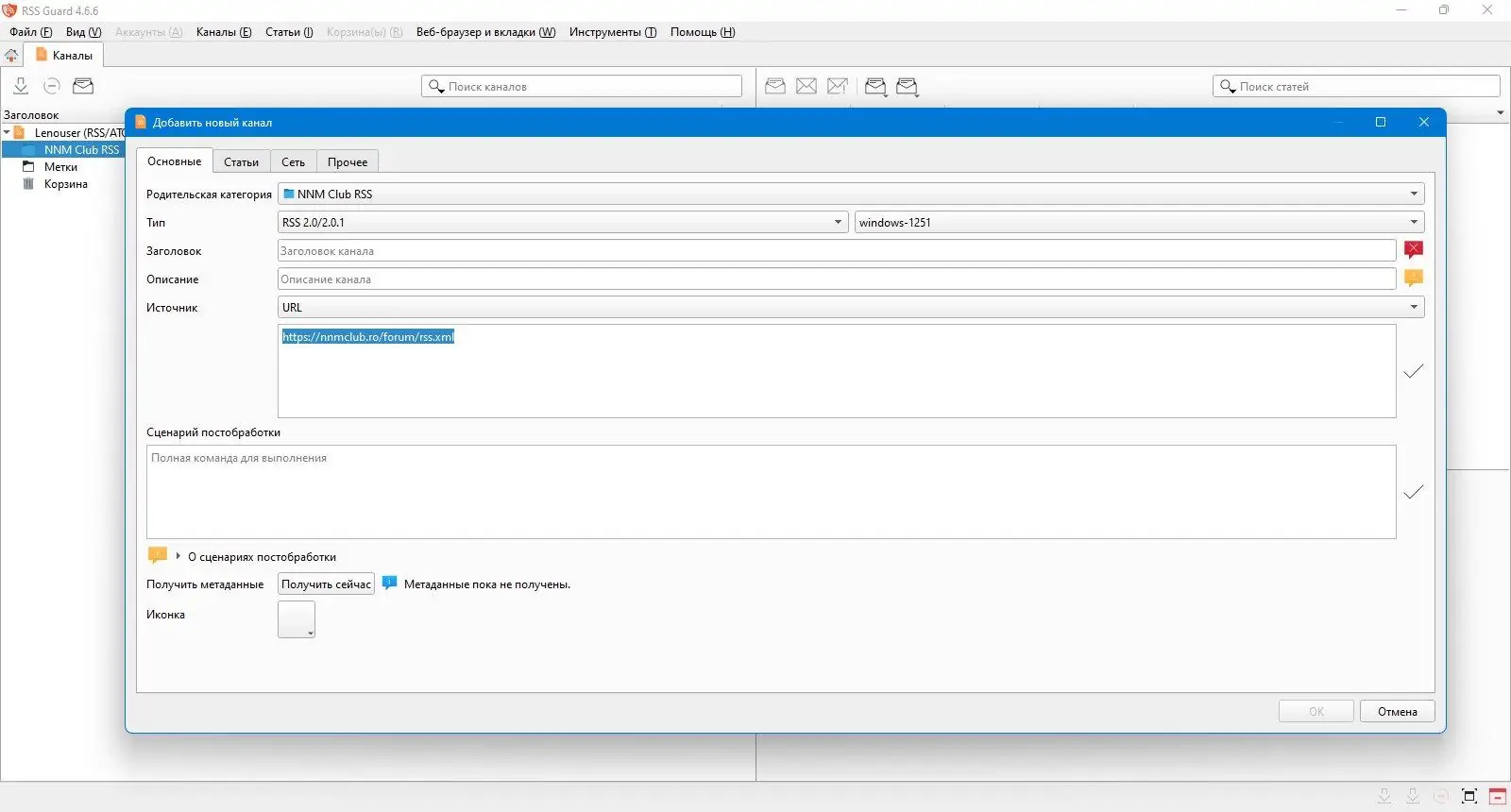Screen dimensions: 1511x812
Task: Open the Инструменты menu
Action: 613,32
